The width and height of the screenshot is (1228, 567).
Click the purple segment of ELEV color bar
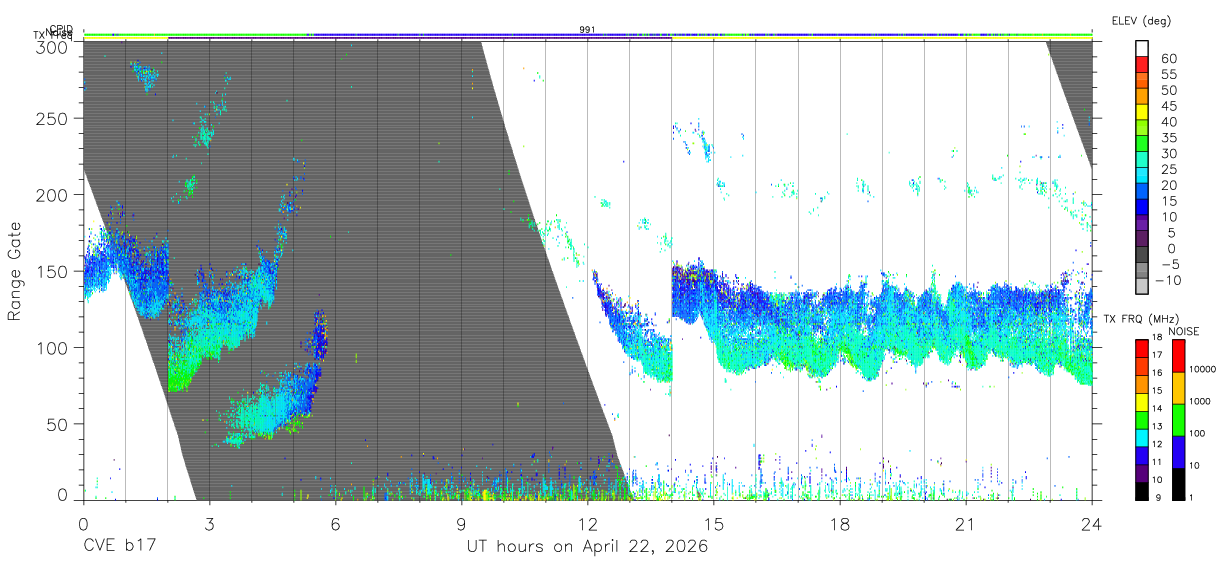click(1143, 224)
